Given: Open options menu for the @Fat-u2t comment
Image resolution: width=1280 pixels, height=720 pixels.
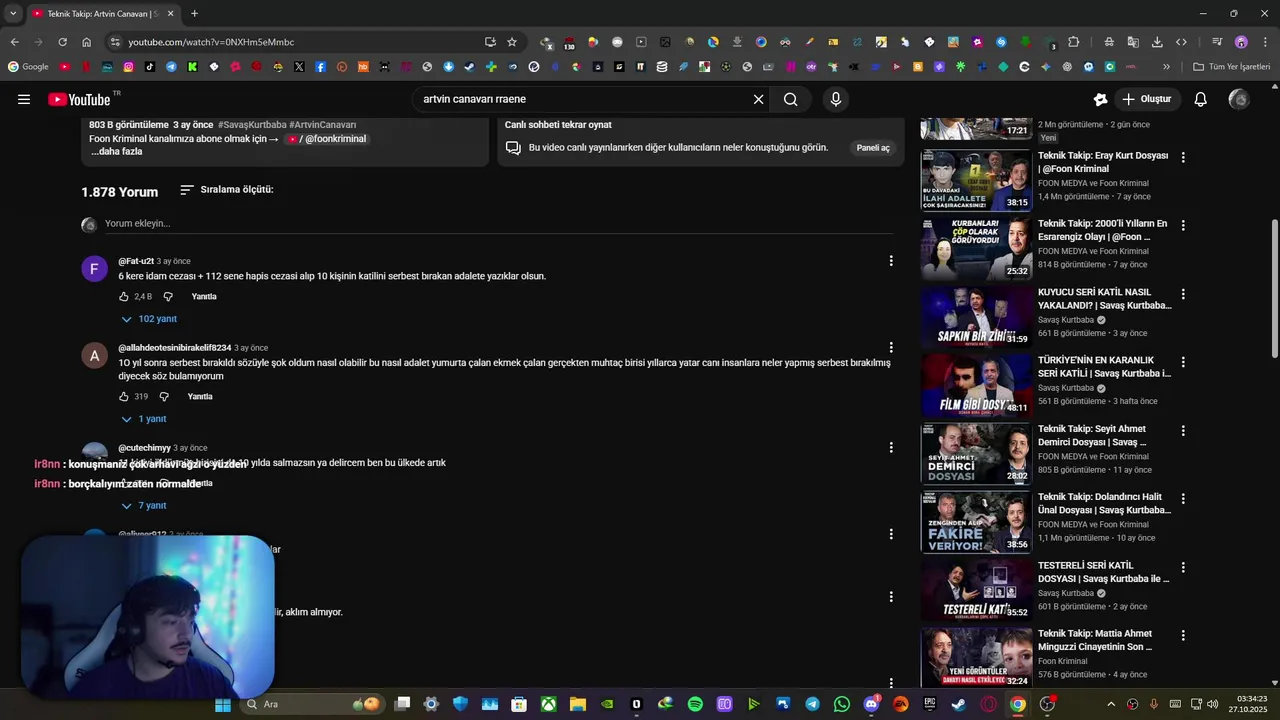Looking at the screenshot, I should click(891, 261).
